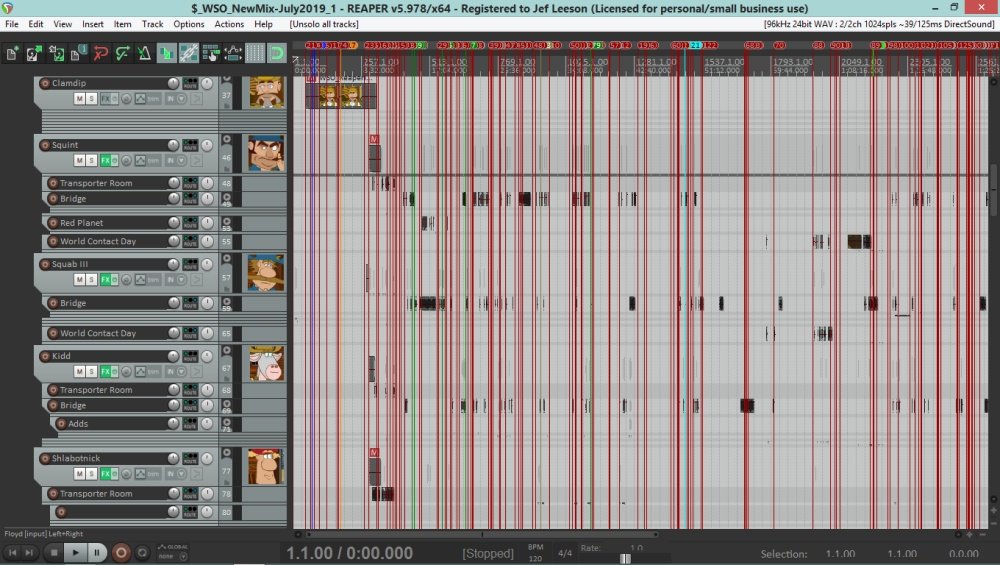This screenshot has height=565, width=1000.
Task: Select the Adds track under Kidd
Action: click(x=78, y=423)
